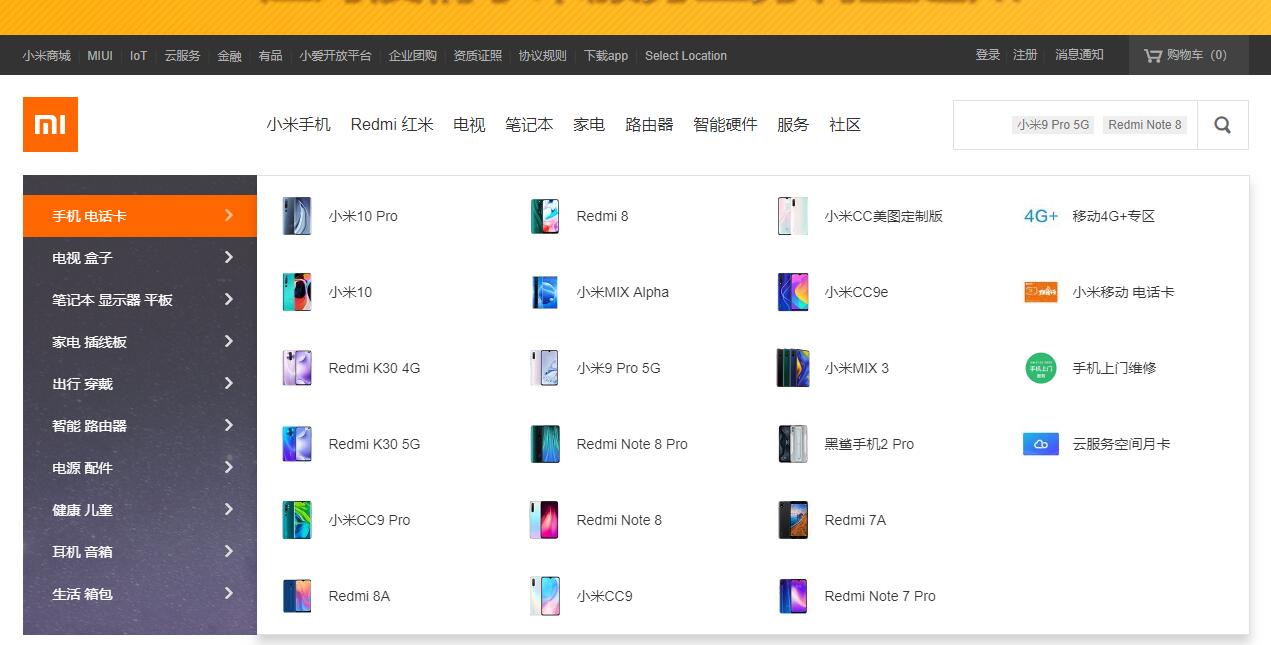Expand the 电视 盒子 category arrow

coord(229,257)
